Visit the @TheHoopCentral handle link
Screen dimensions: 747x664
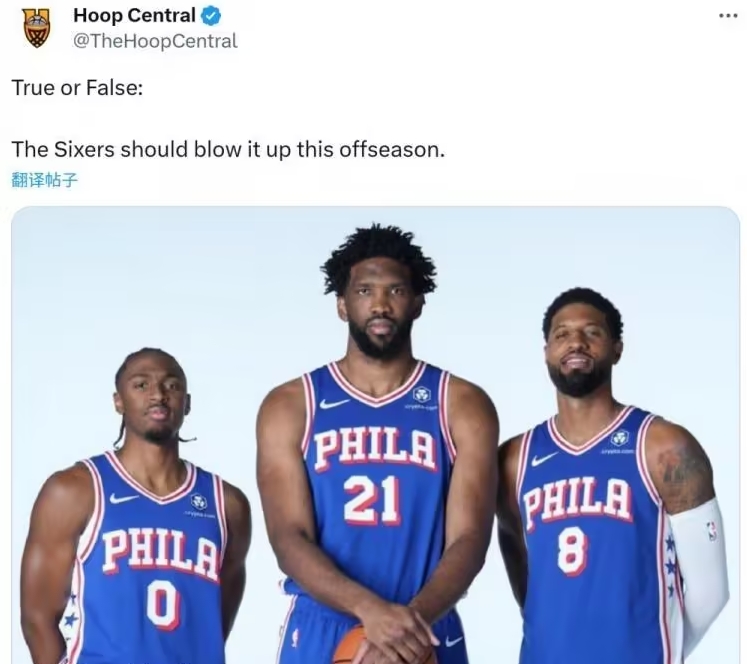click(x=155, y=41)
